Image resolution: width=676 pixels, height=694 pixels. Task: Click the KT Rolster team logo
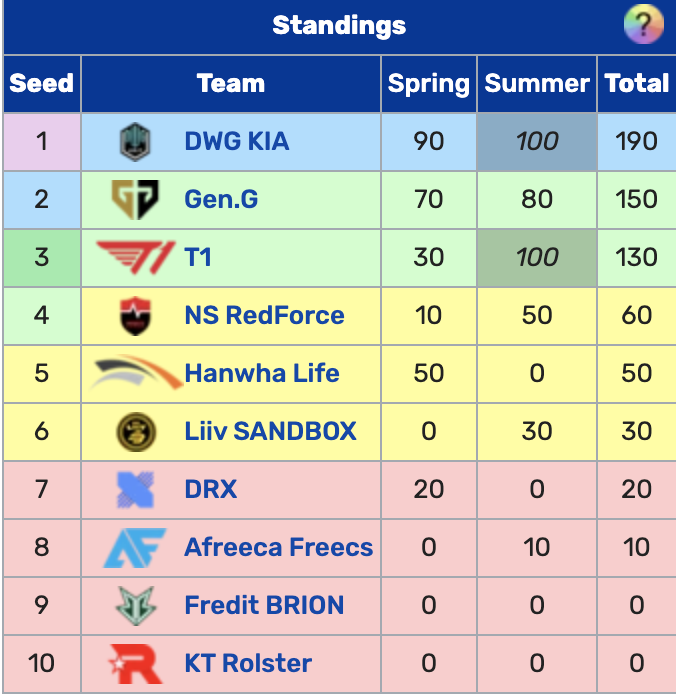click(134, 663)
